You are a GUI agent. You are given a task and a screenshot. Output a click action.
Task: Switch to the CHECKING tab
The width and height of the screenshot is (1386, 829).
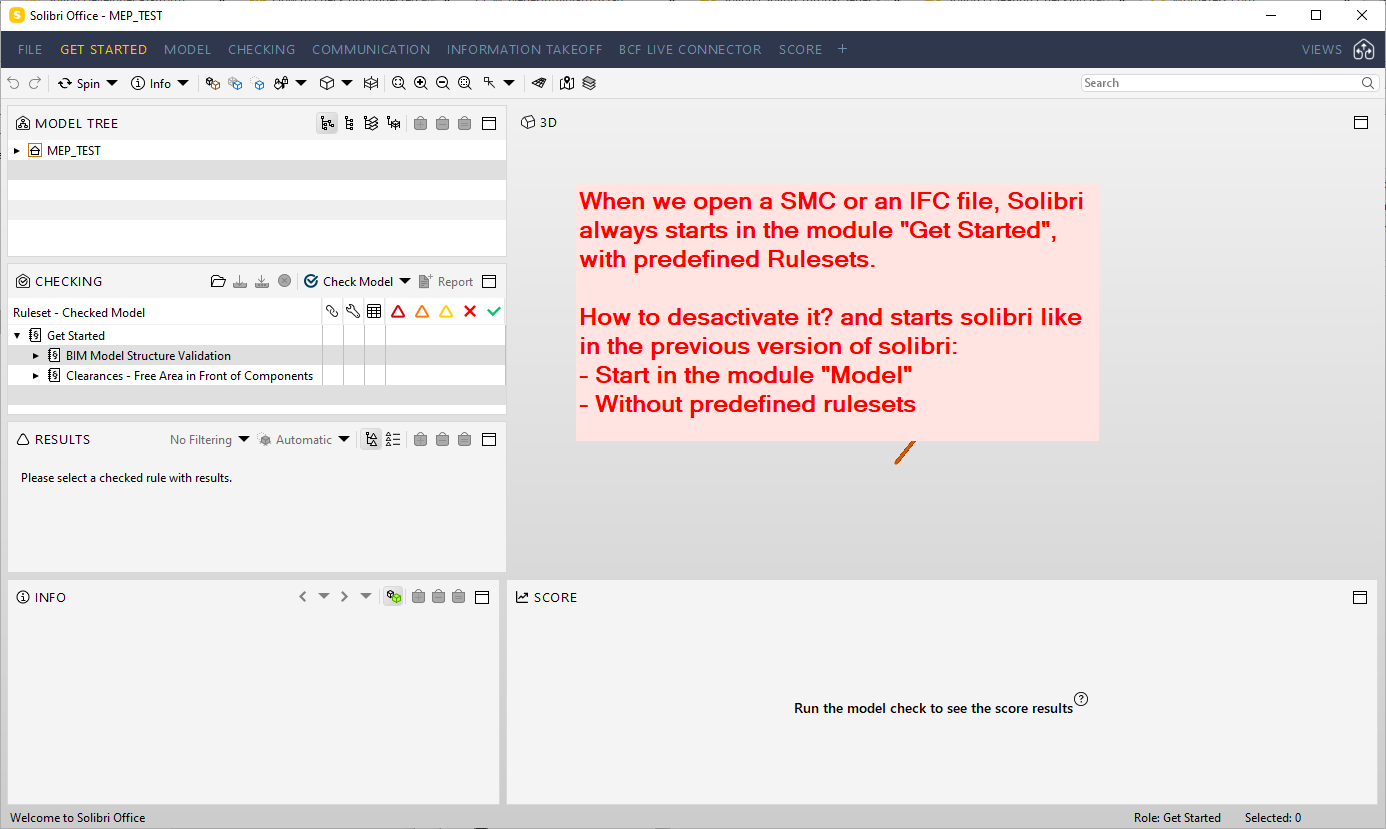[x=262, y=50]
